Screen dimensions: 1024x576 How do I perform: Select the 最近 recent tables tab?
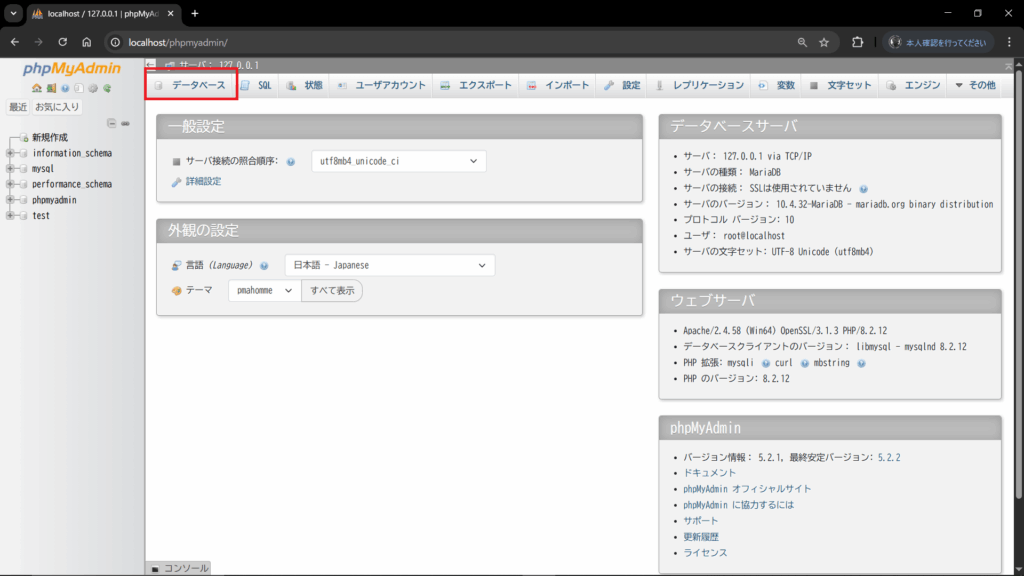tap(18, 107)
